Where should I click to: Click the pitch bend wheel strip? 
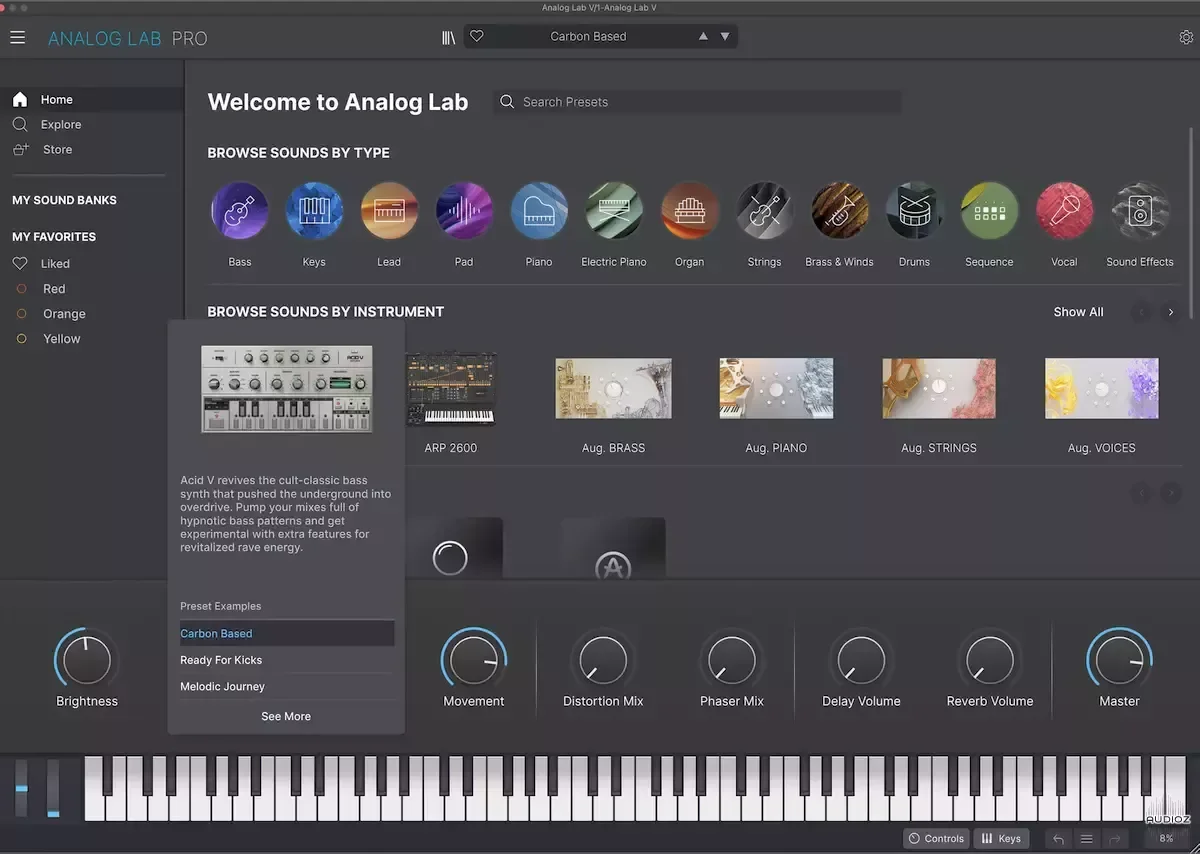coord(21,789)
